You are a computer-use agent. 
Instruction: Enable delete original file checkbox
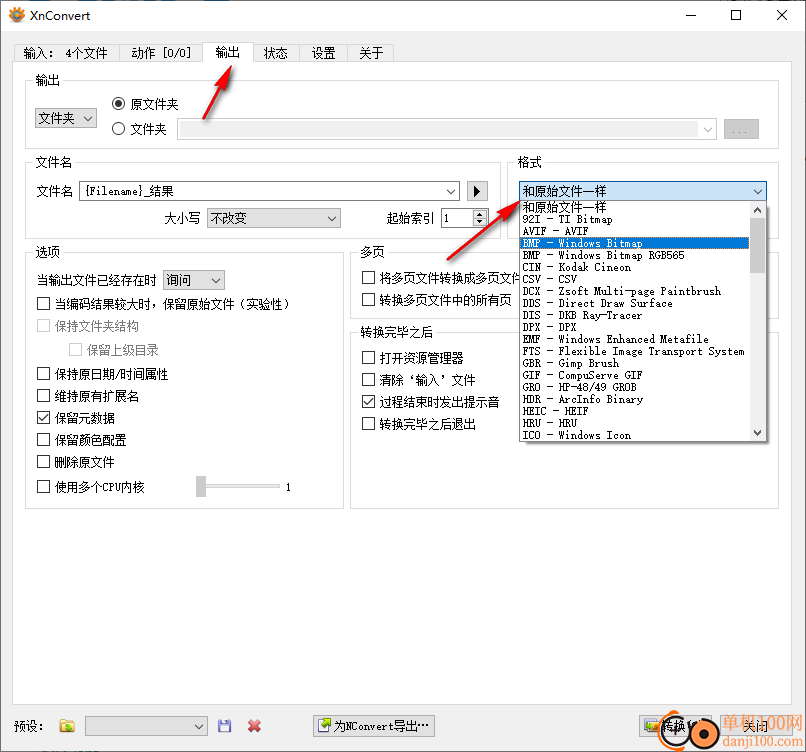44,462
